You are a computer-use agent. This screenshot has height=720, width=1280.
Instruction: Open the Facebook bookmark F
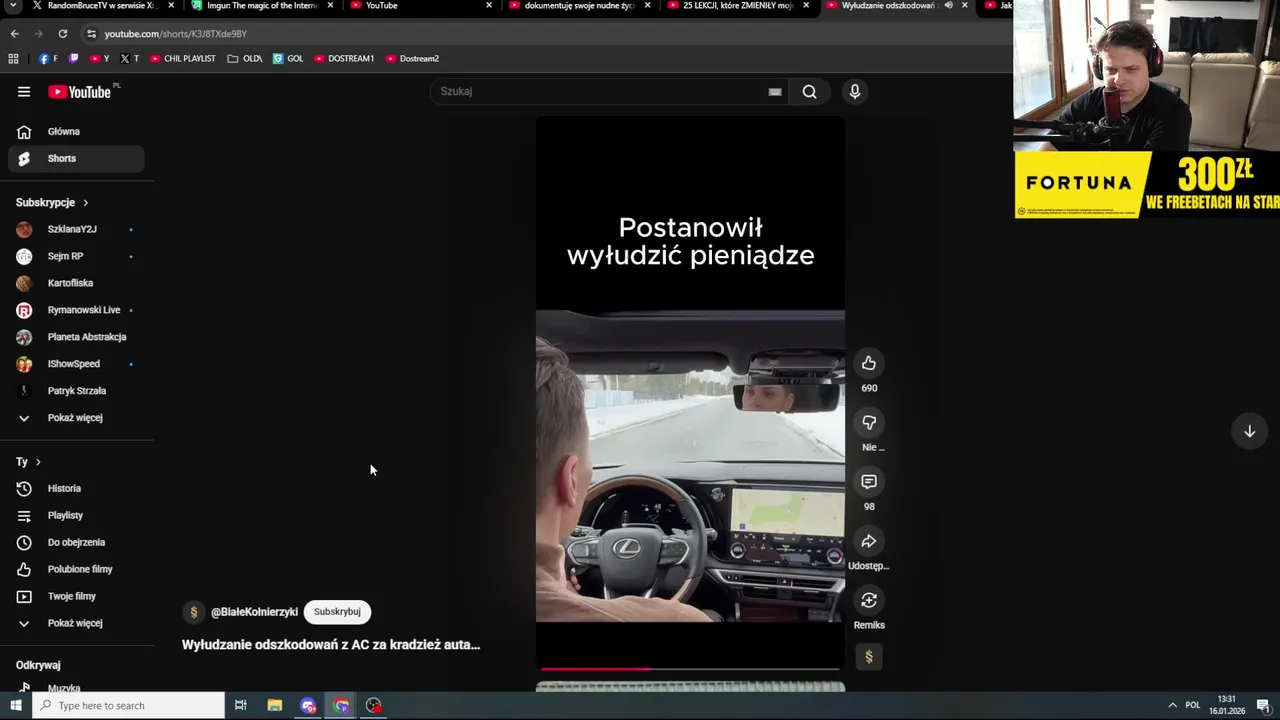click(48, 59)
